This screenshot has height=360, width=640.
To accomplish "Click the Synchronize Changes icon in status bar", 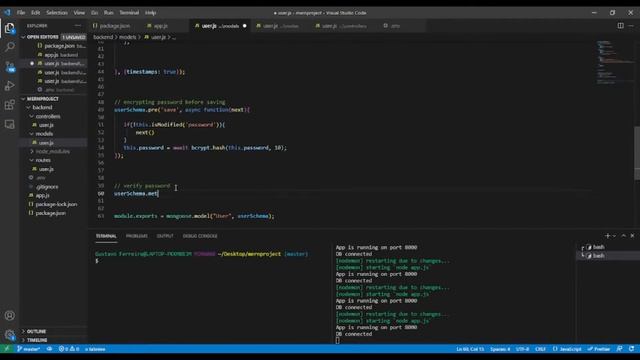I will pos(49,349).
